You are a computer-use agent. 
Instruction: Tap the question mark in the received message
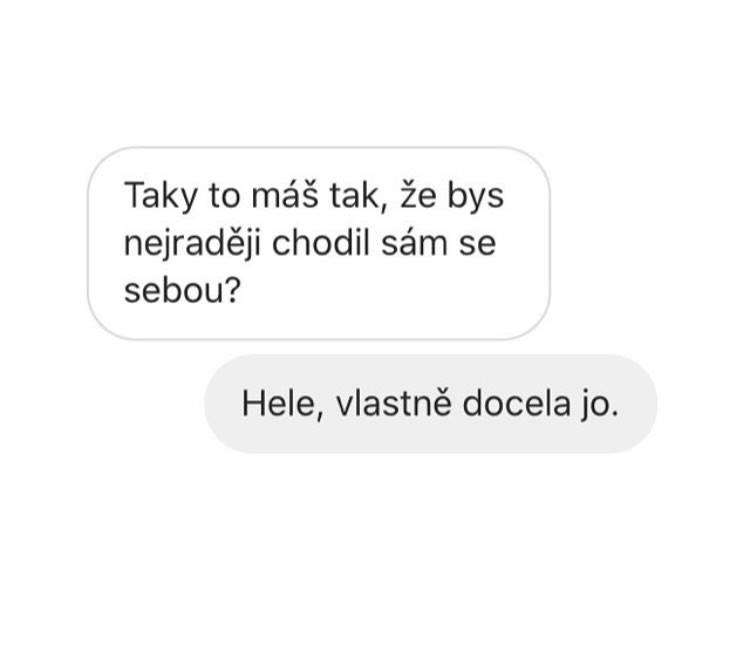[x=232, y=288]
